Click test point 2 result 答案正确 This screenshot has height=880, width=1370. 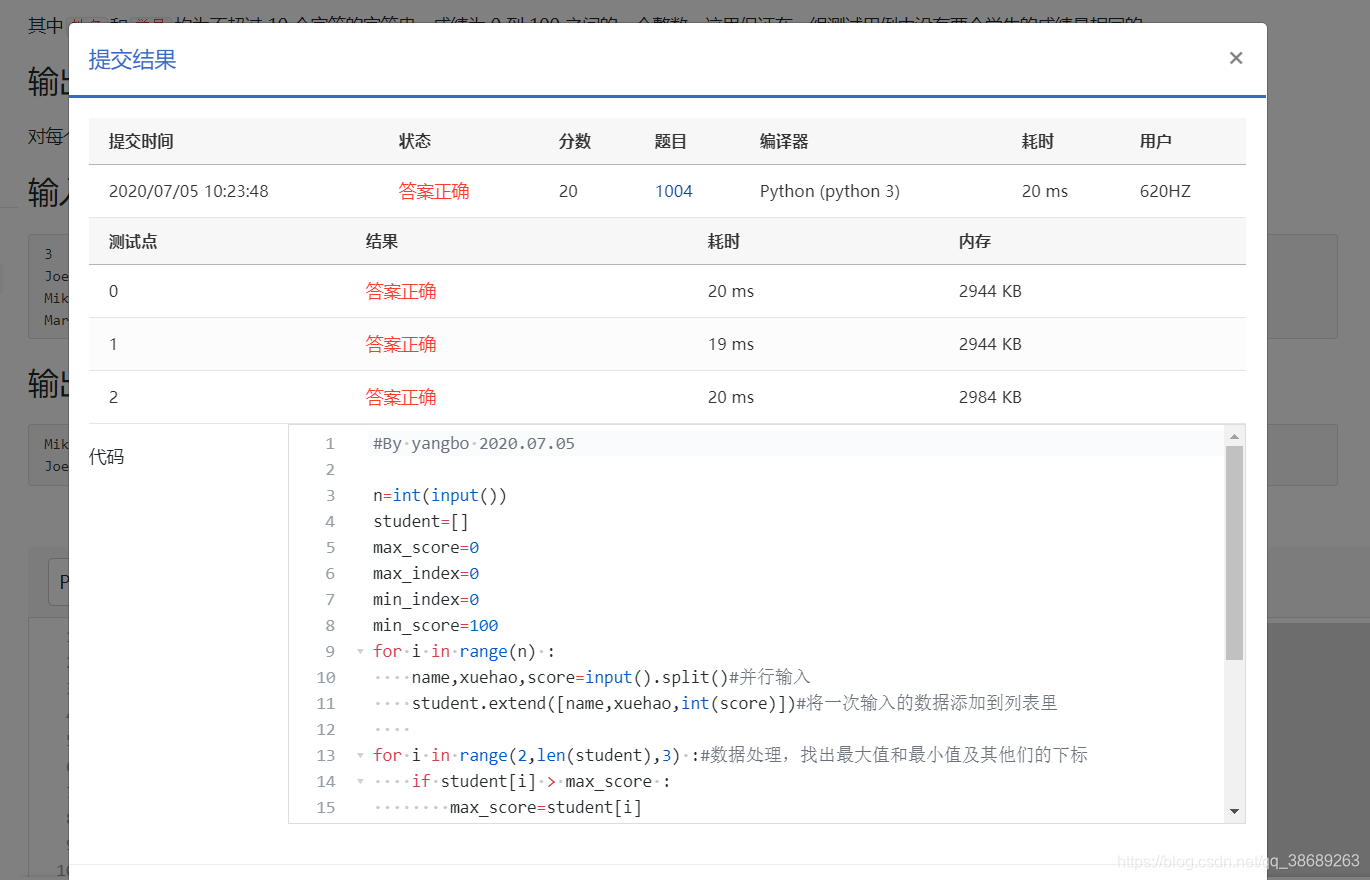pos(401,397)
